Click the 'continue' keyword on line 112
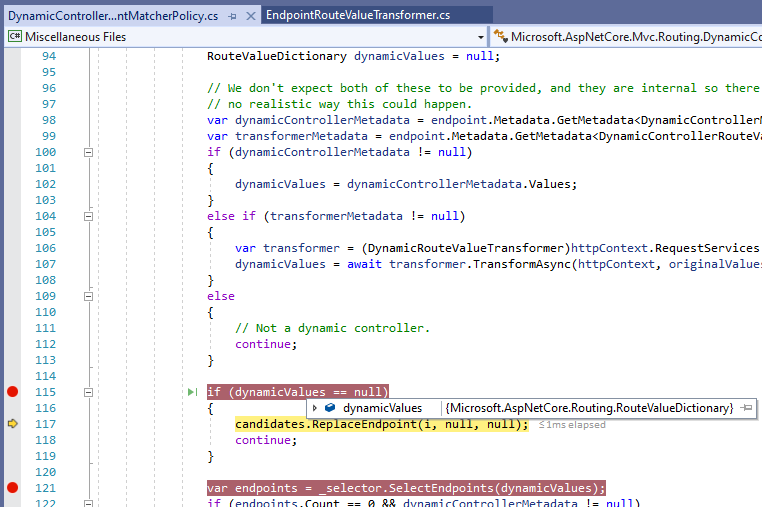Viewport: 762px width, 507px height. point(263,344)
